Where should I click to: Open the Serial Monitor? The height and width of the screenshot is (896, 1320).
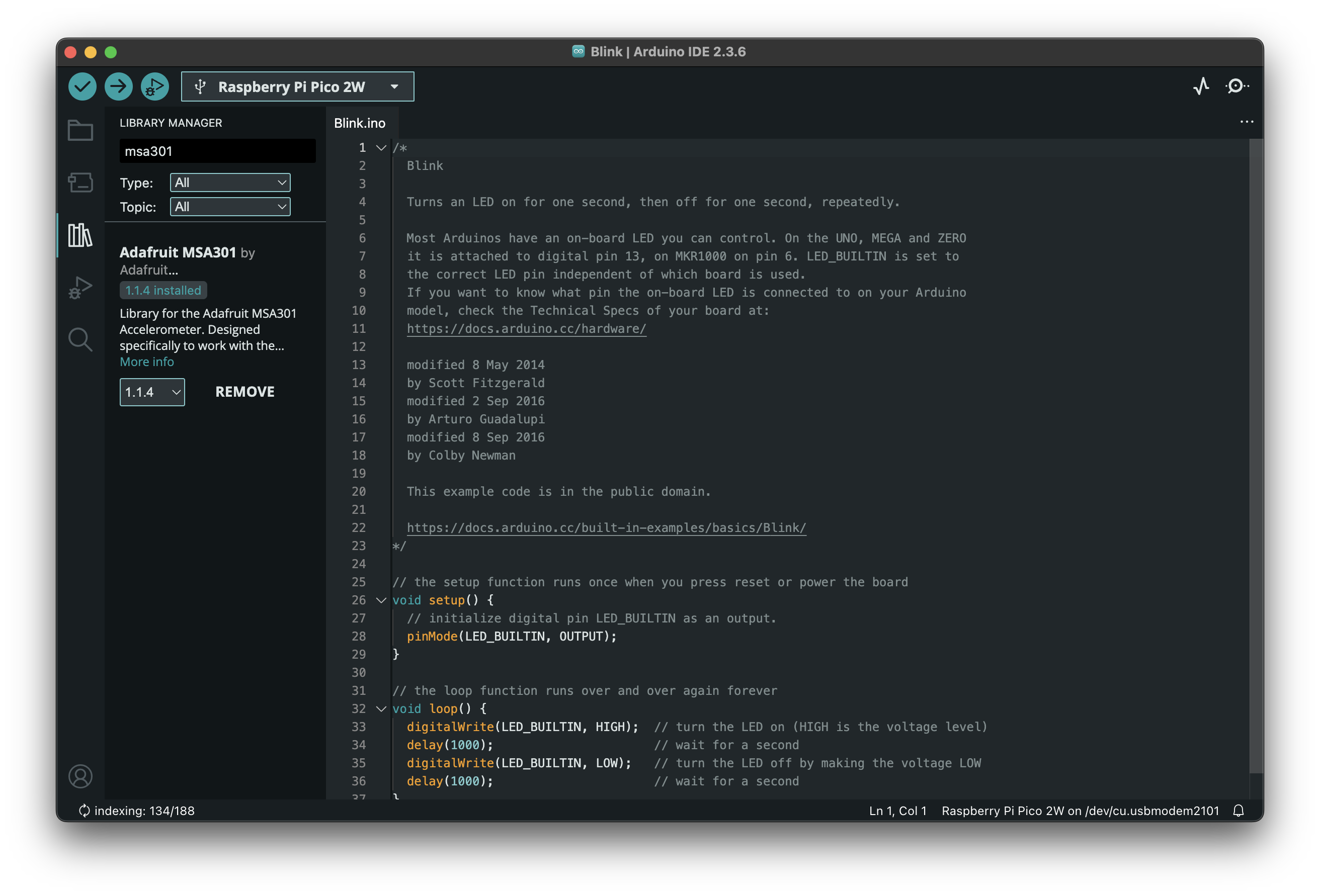pos(1236,86)
